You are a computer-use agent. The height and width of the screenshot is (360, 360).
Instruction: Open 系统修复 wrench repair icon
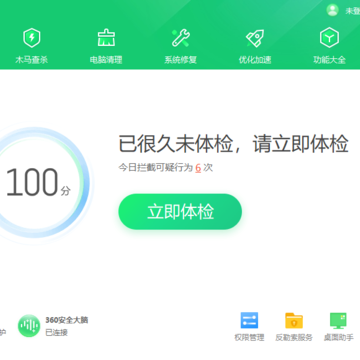(x=180, y=38)
